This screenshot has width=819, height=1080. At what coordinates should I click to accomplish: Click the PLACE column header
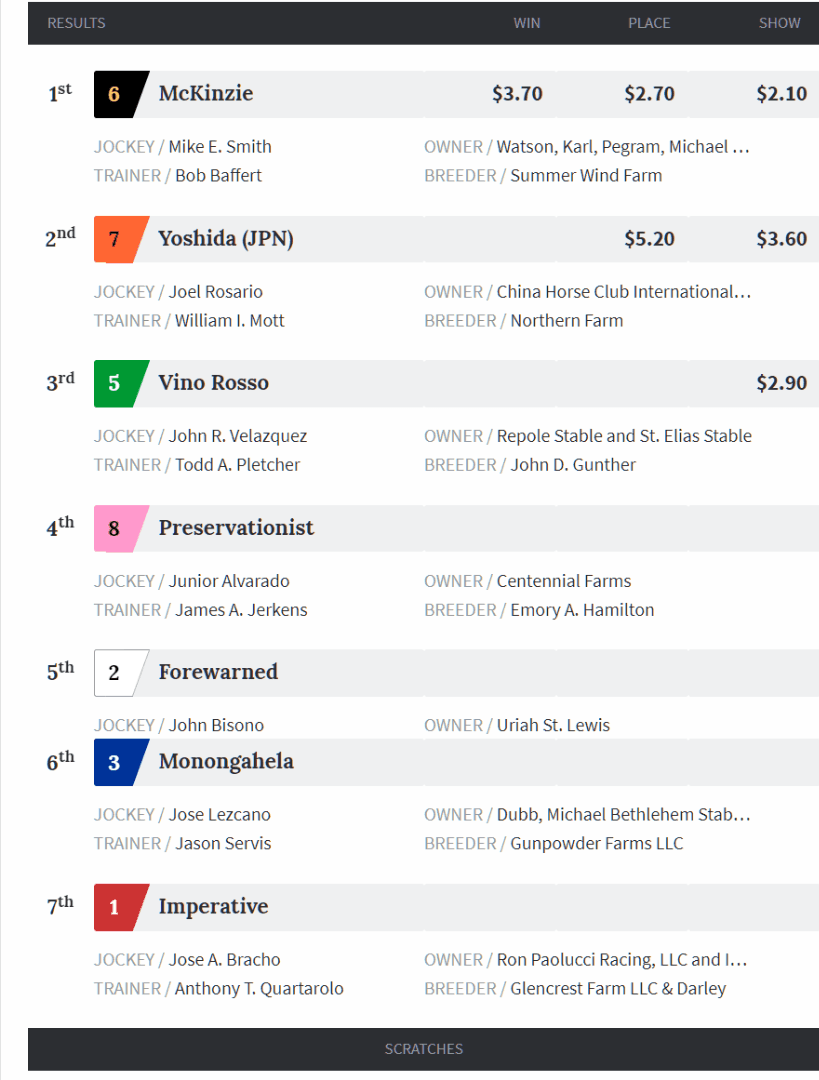point(649,23)
